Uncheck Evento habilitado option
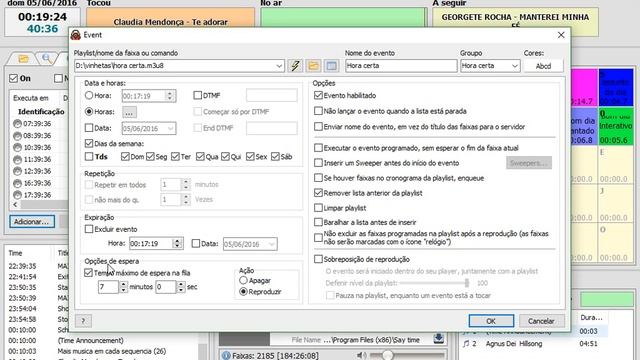 coord(318,95)
